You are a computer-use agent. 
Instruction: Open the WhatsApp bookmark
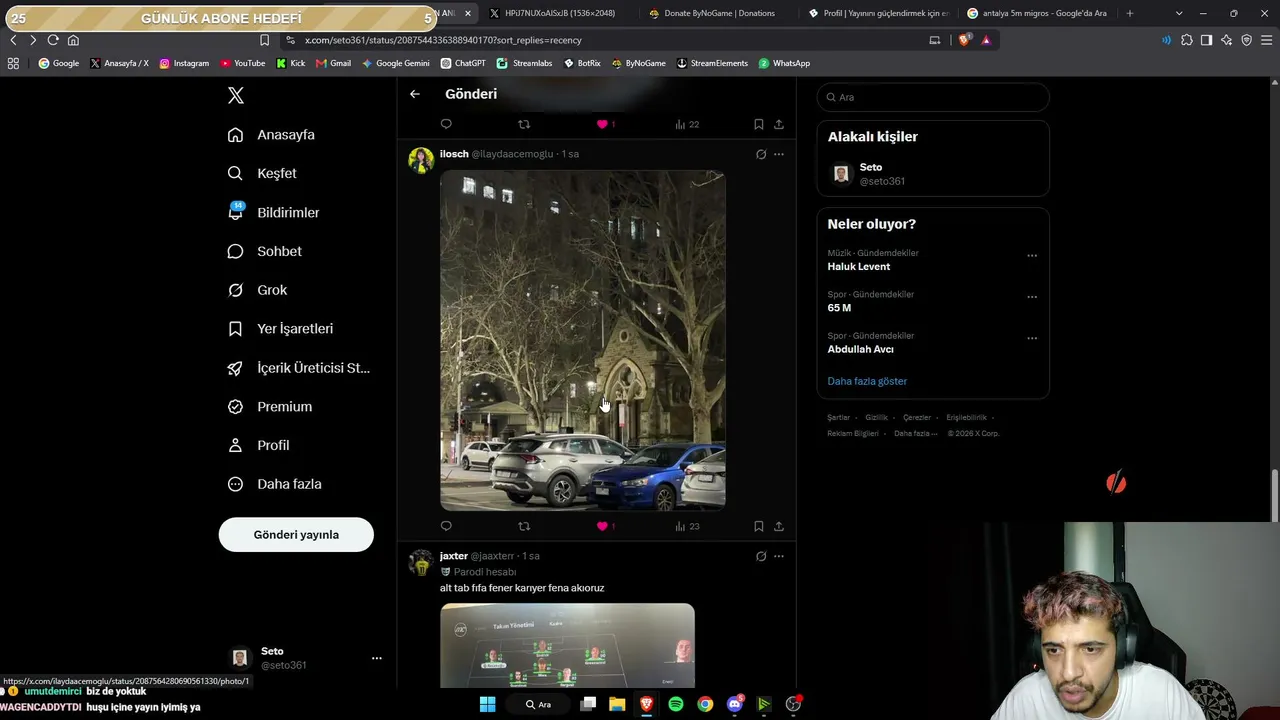784,63
